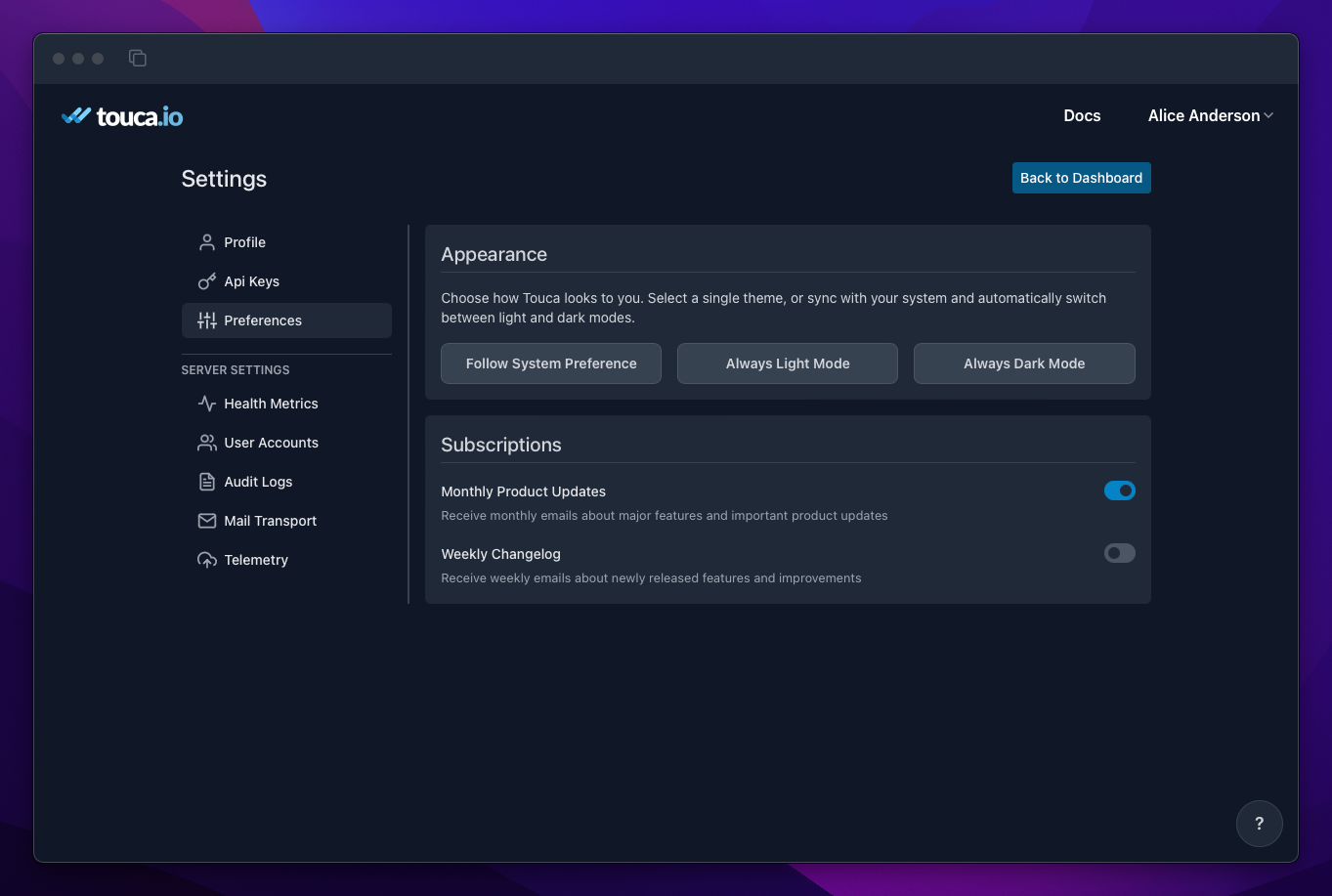Choose Always Light Mode theme
This screenshot has width=1332, height=896.
click(788, 363)
